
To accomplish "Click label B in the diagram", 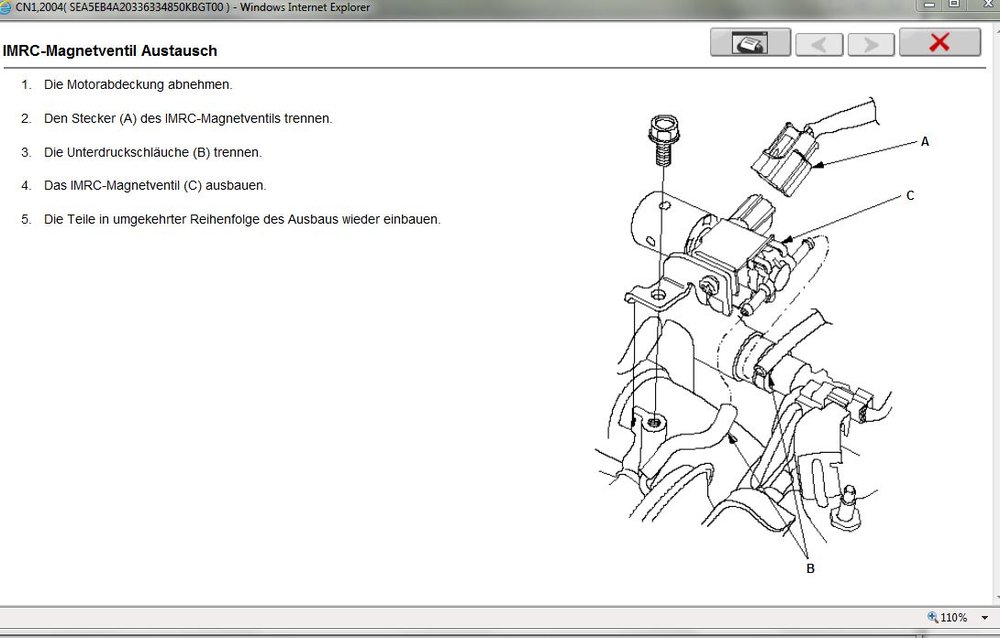I will tap(810, 568).
